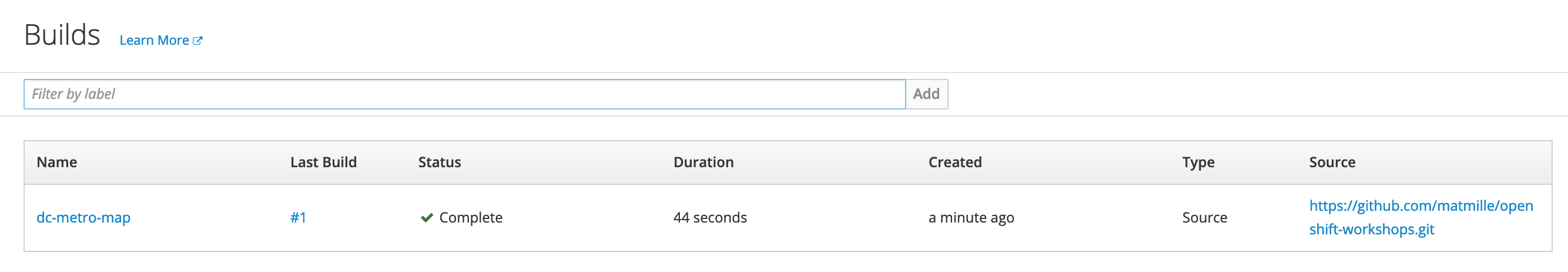Focus the Filter by label field
Image resolution: width=1568 pixels, height=272 pixels.
[464, 94]
